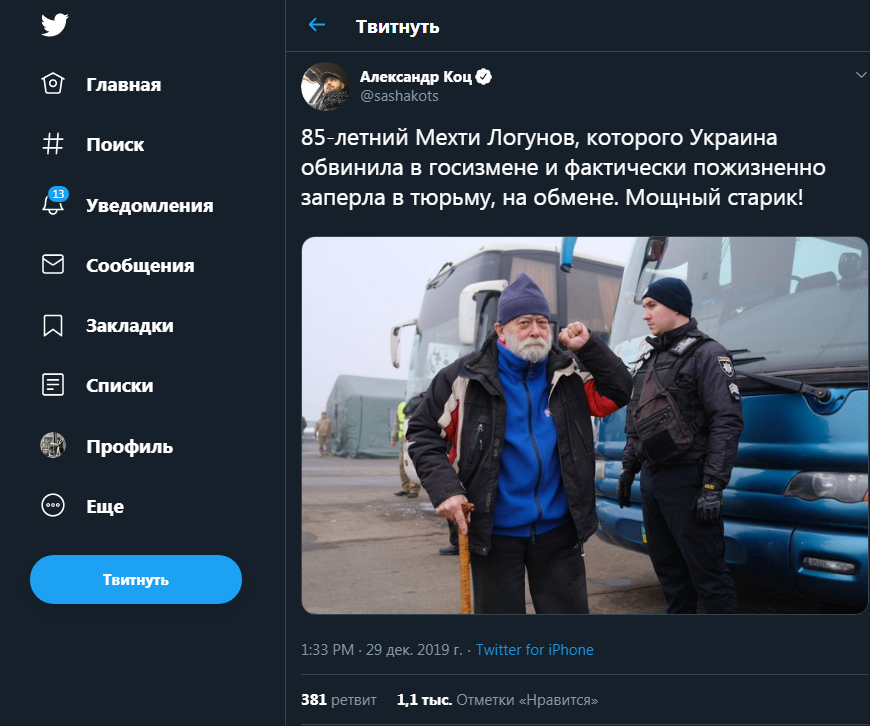Open the tweet's attached photo
This screenshot has height=726, width=870.
tap(584, 425)
